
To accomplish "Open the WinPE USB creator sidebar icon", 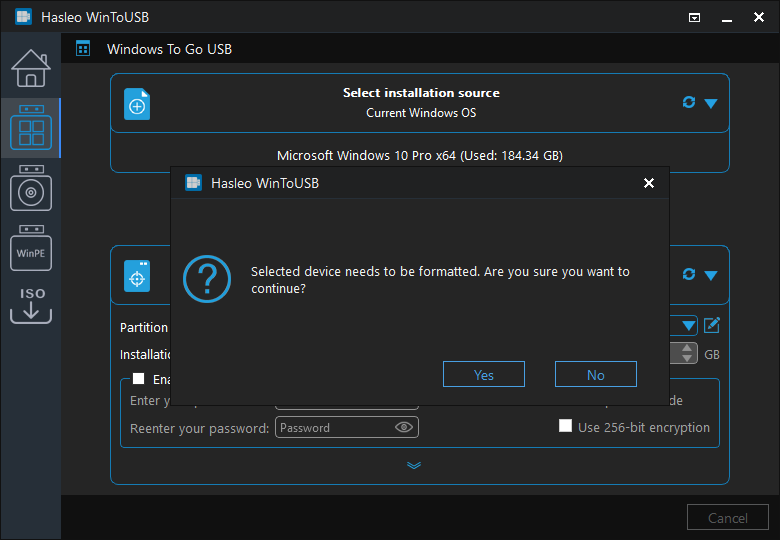I will [31, 248].
